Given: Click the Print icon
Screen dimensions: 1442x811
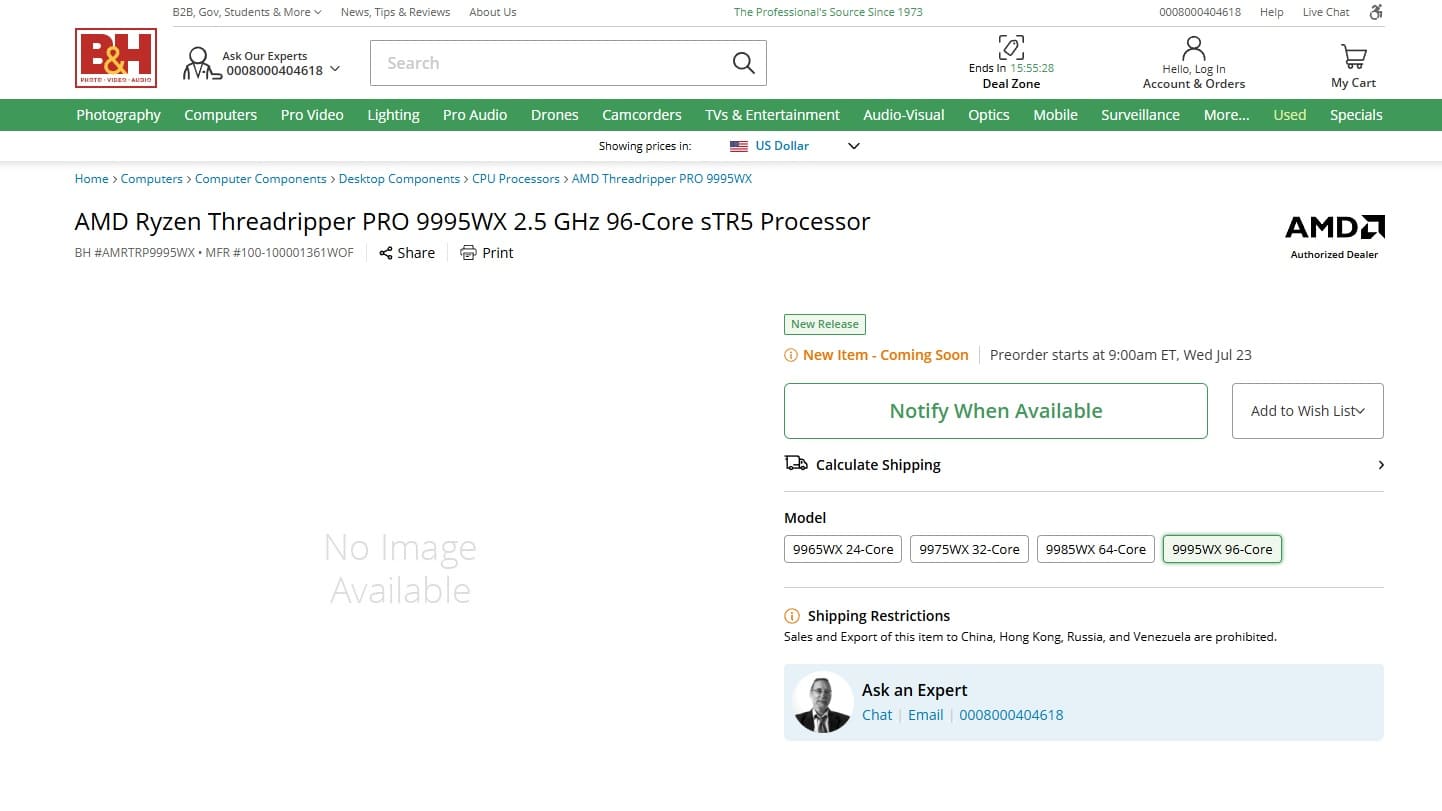Looking at the screenshot, I should [x=468, y=253].
